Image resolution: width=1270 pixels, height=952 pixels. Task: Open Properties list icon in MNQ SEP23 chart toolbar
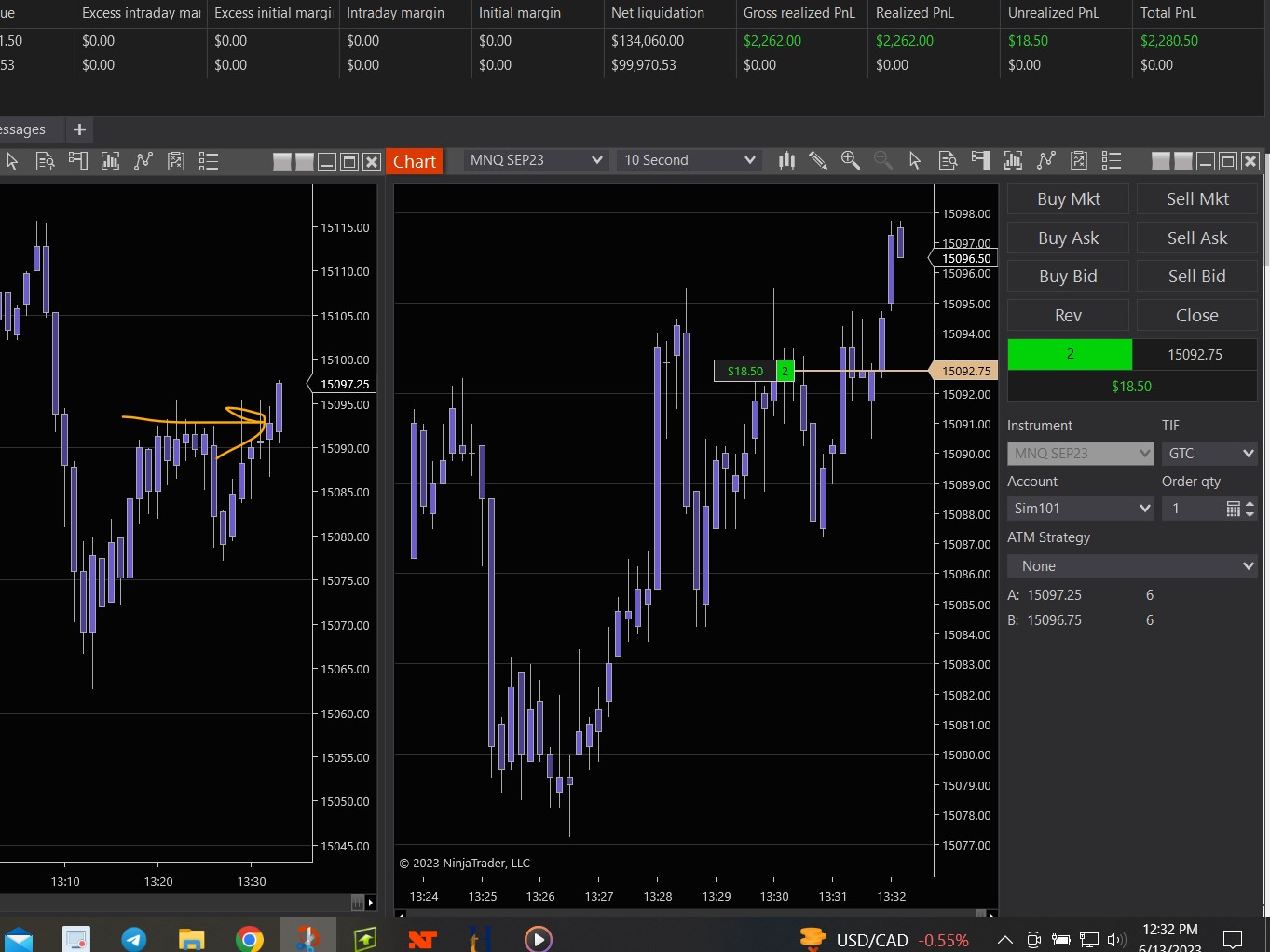(1111, 160)
